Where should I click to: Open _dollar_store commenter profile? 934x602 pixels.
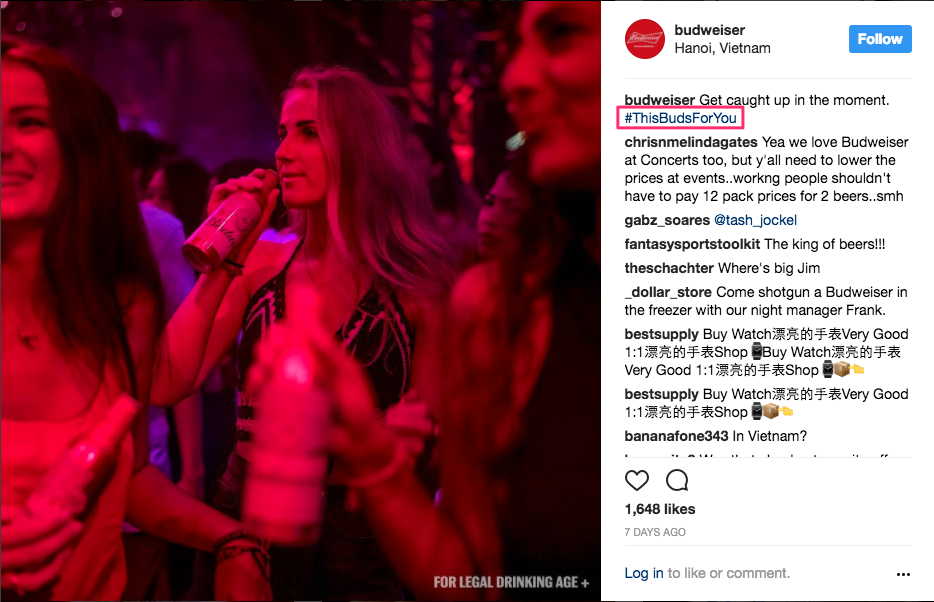(x=668, y=292)
